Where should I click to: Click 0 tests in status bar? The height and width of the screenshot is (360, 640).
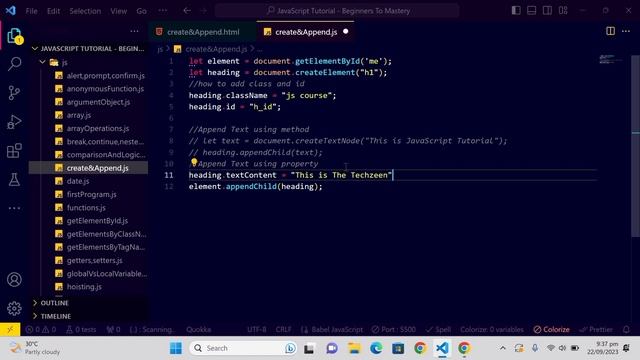[x=81, y=329]
